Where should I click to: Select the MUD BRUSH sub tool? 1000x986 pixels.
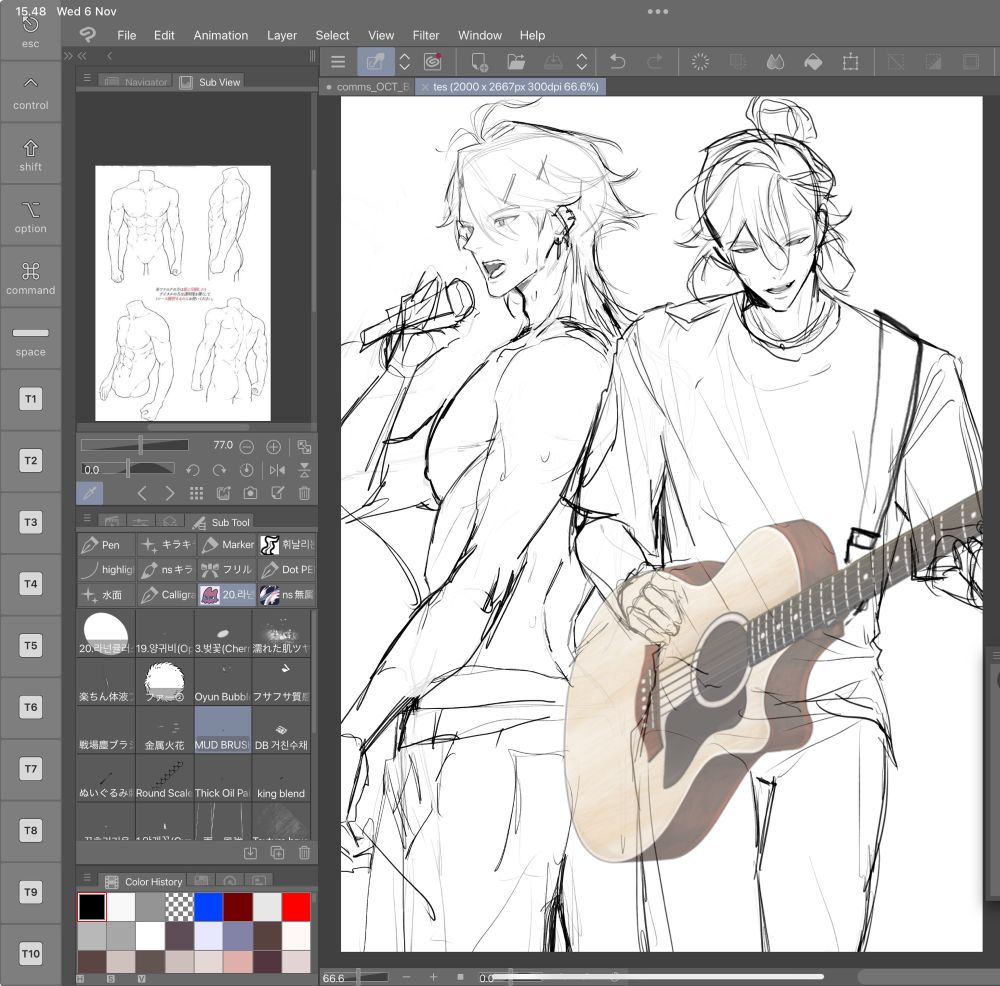coord(223,730)
